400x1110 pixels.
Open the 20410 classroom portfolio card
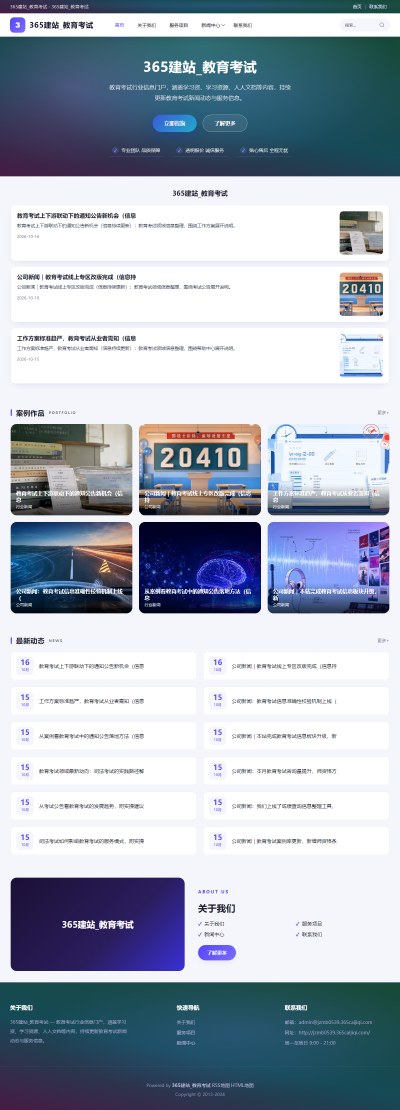[x=200, y=469]
